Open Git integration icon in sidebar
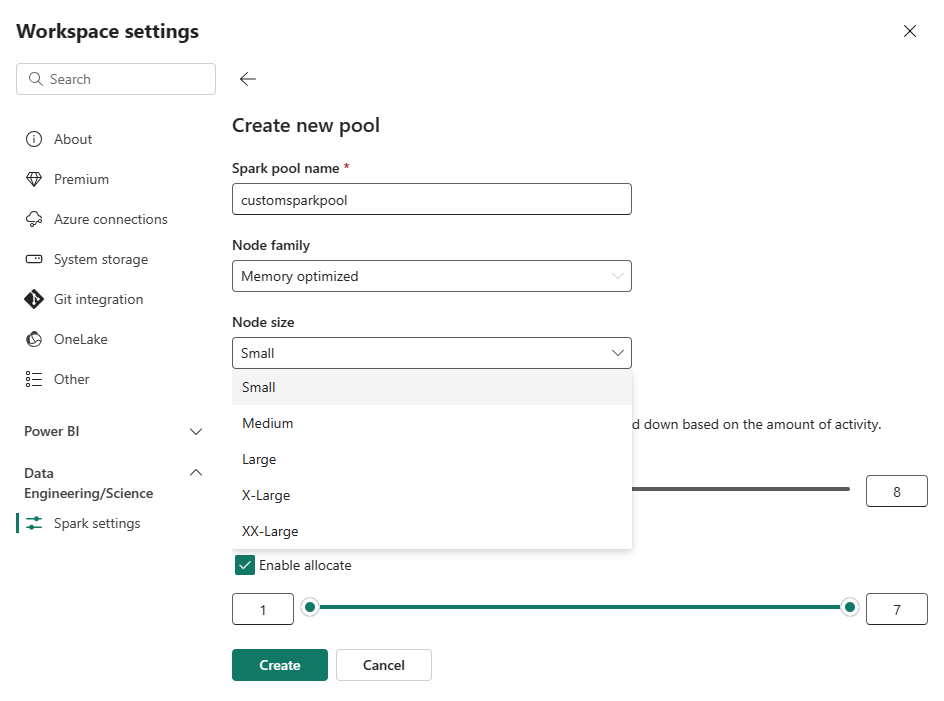 pyautogui.click(x=34, y=299)
